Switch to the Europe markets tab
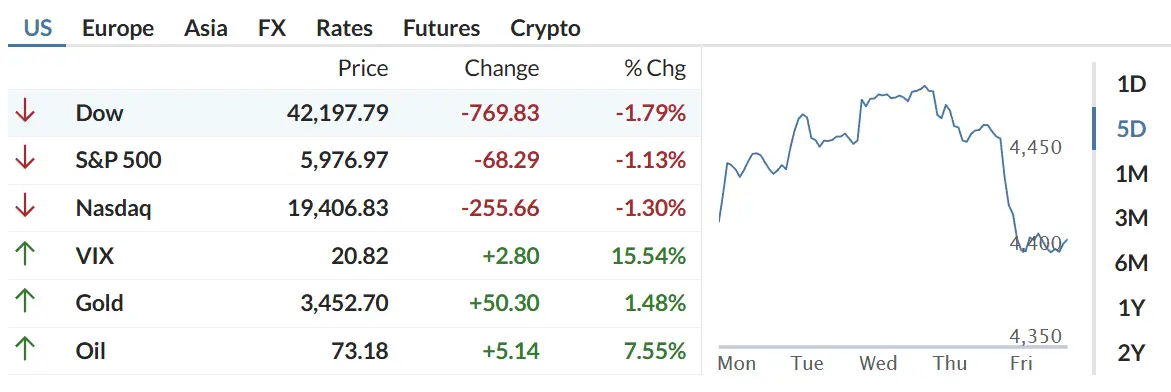 pyautogui.click(x=118, y=28)
